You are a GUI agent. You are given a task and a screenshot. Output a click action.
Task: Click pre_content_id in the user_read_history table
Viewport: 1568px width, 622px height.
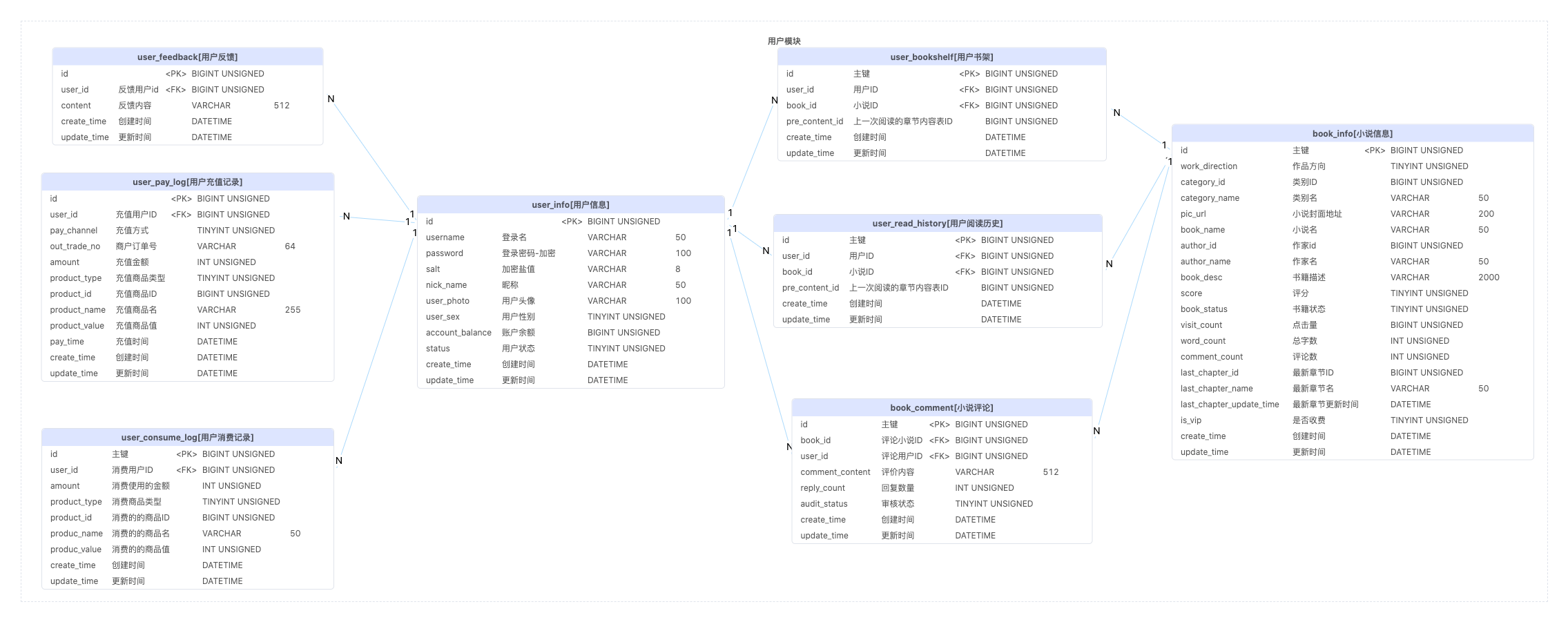(811, 288)
